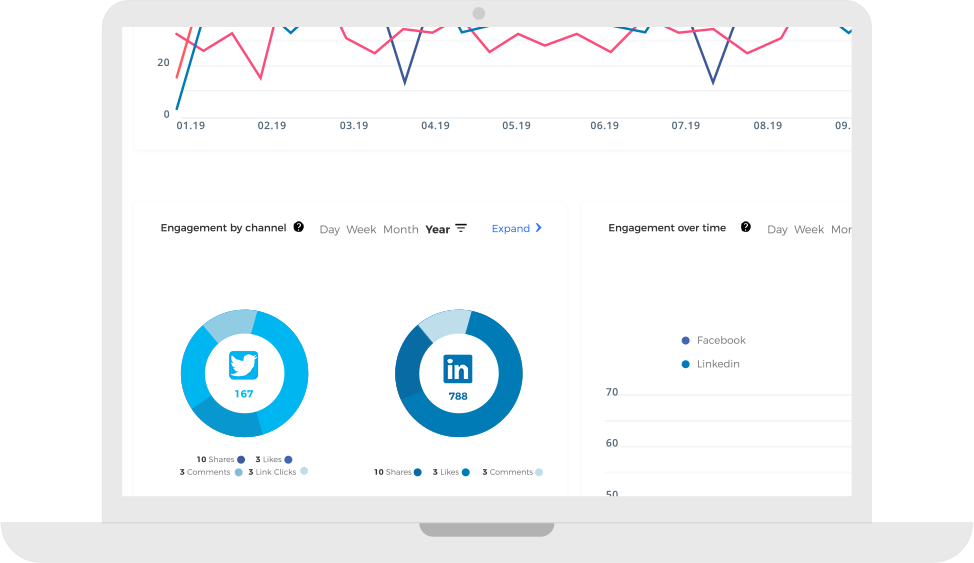Click the LinkedIn Shares legend dot
Image resolution: width=974 pixels, height=563 pixels.
[418, 472]
